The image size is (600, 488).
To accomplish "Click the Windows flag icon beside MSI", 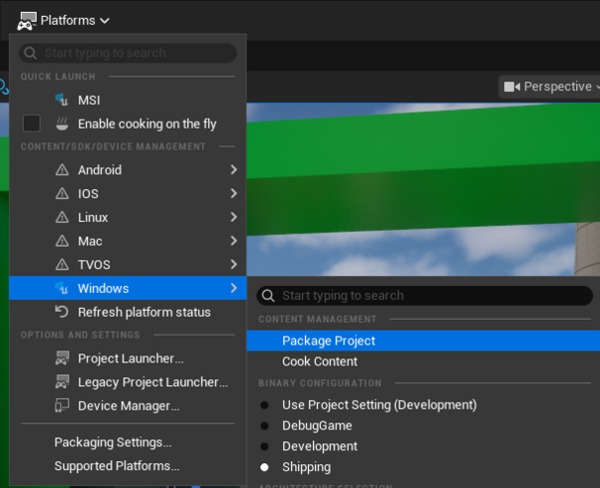I will pos(62,100).
